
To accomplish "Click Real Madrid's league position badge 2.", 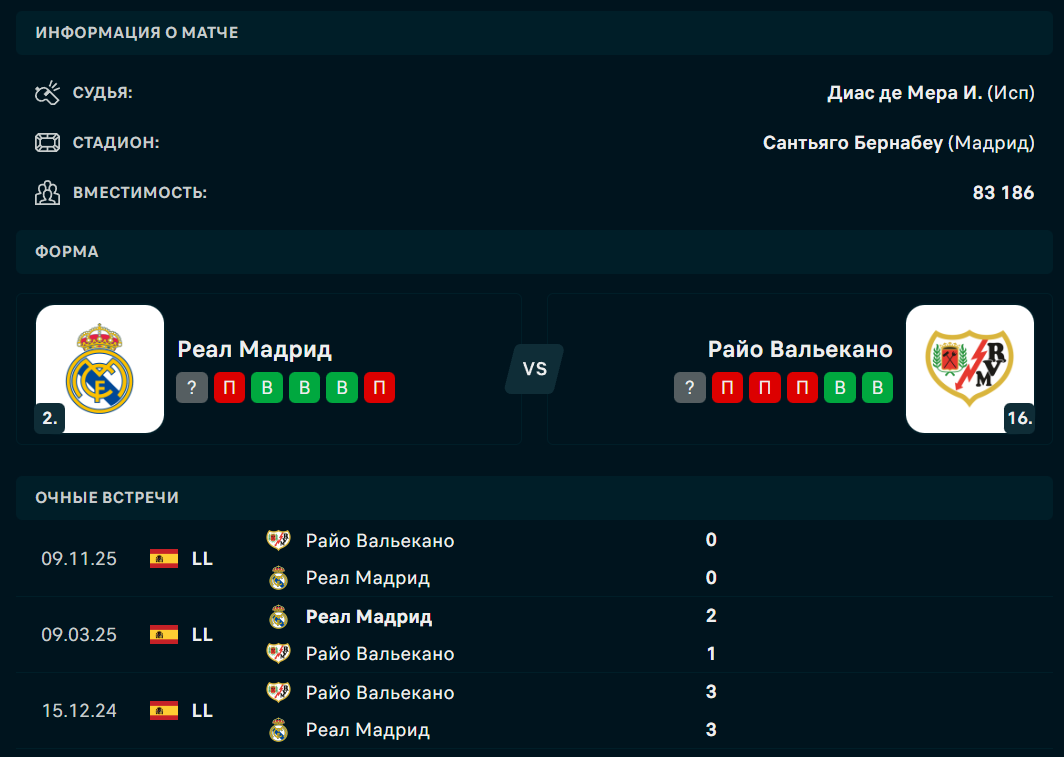I will click(x=50, y=419).
